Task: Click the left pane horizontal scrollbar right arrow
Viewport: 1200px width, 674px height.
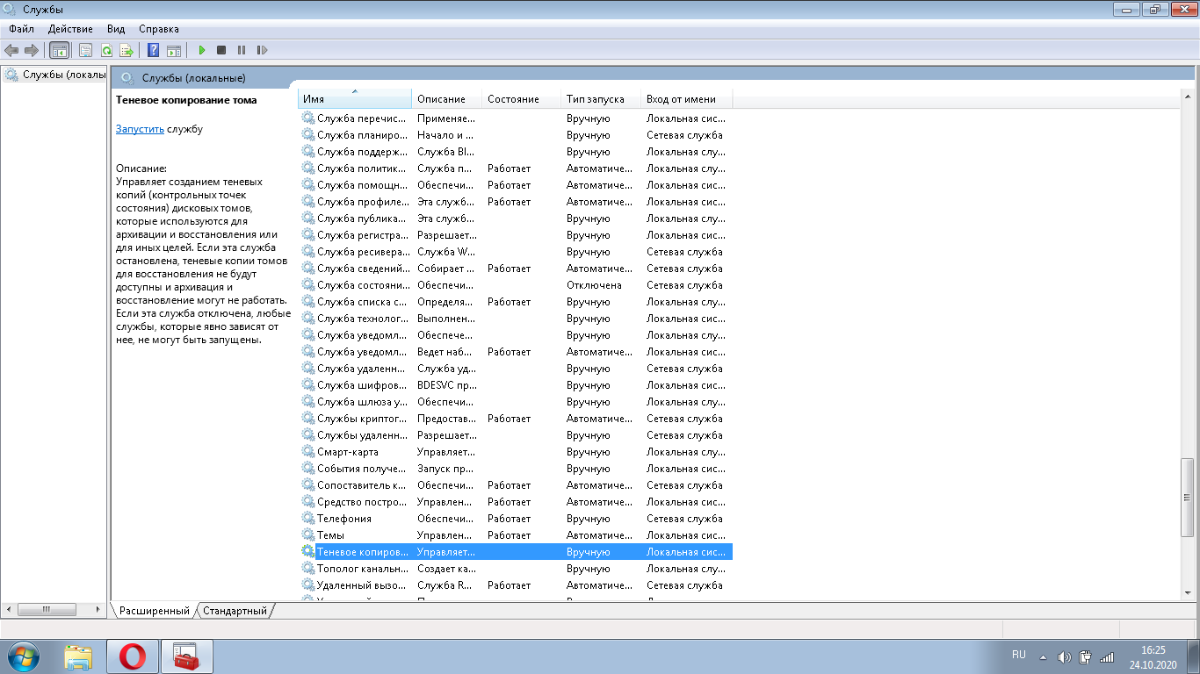Action: pos(99,609)
